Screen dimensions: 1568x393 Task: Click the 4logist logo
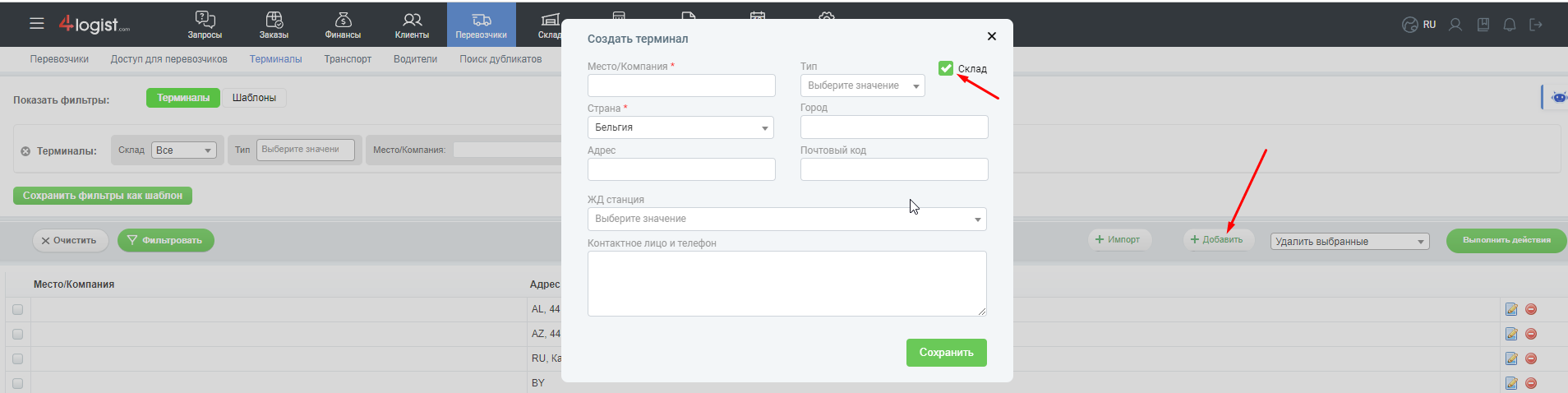[x=94, y=25]
